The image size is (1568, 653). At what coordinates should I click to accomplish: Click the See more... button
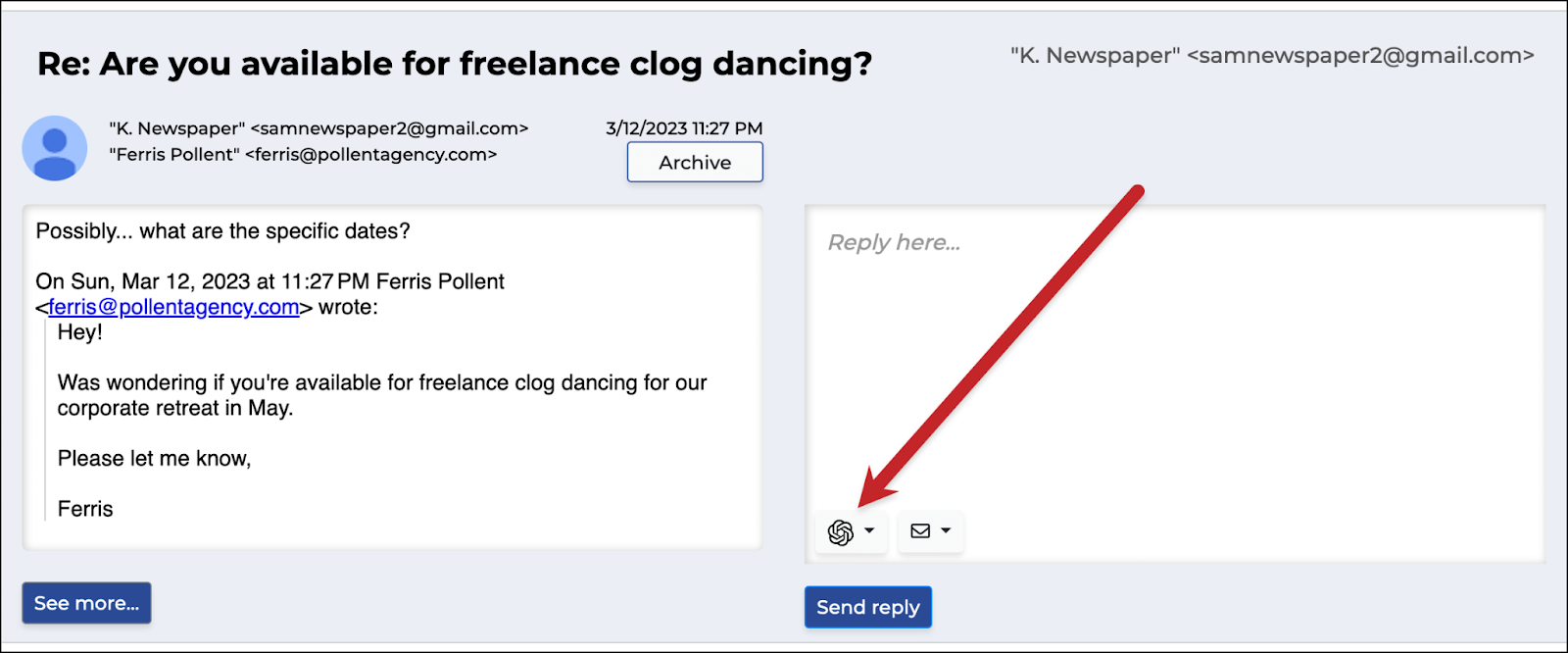pos(86,603)
